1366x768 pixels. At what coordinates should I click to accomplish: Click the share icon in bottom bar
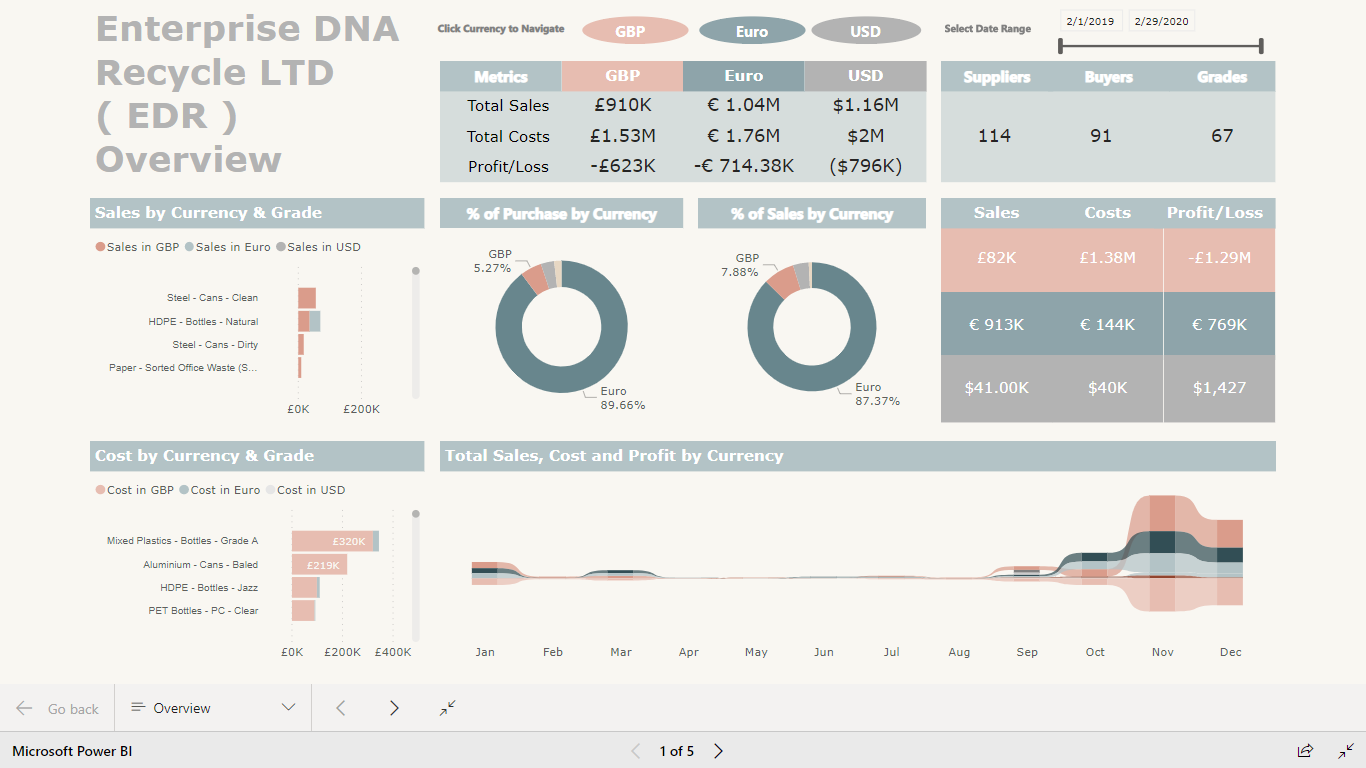1305,751
